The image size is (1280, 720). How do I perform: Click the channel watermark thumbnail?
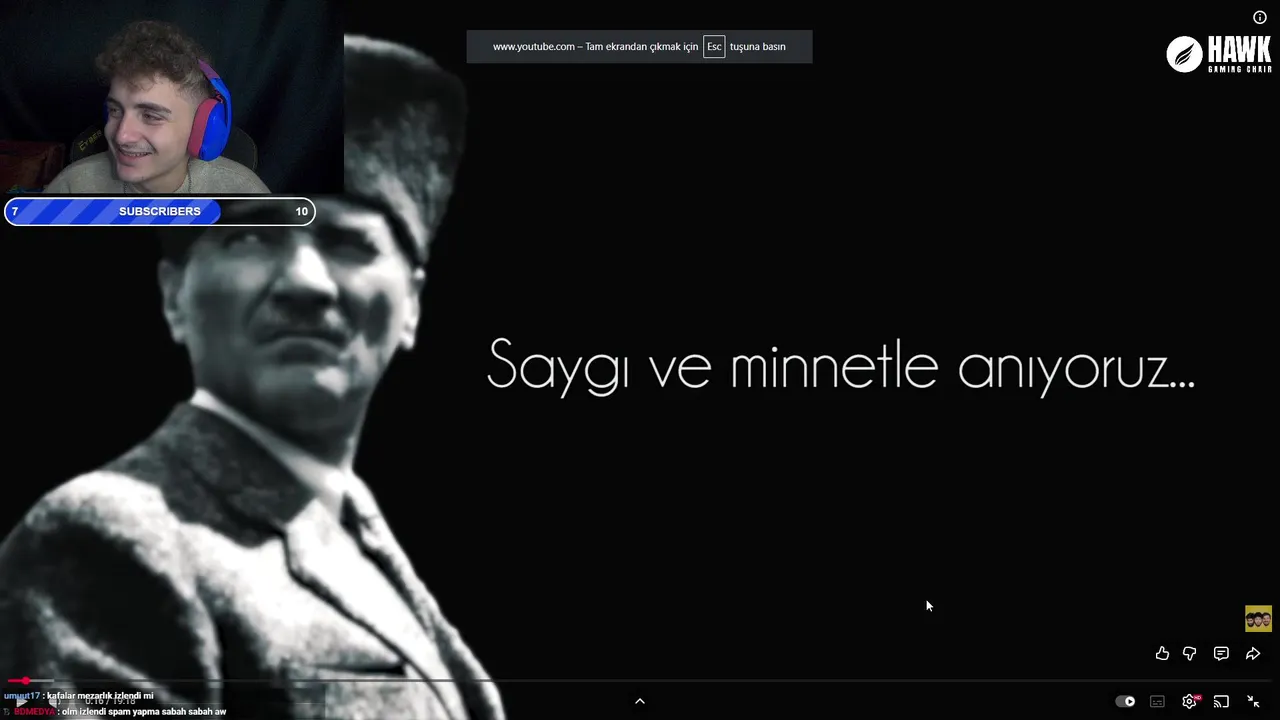point(1258,619)
